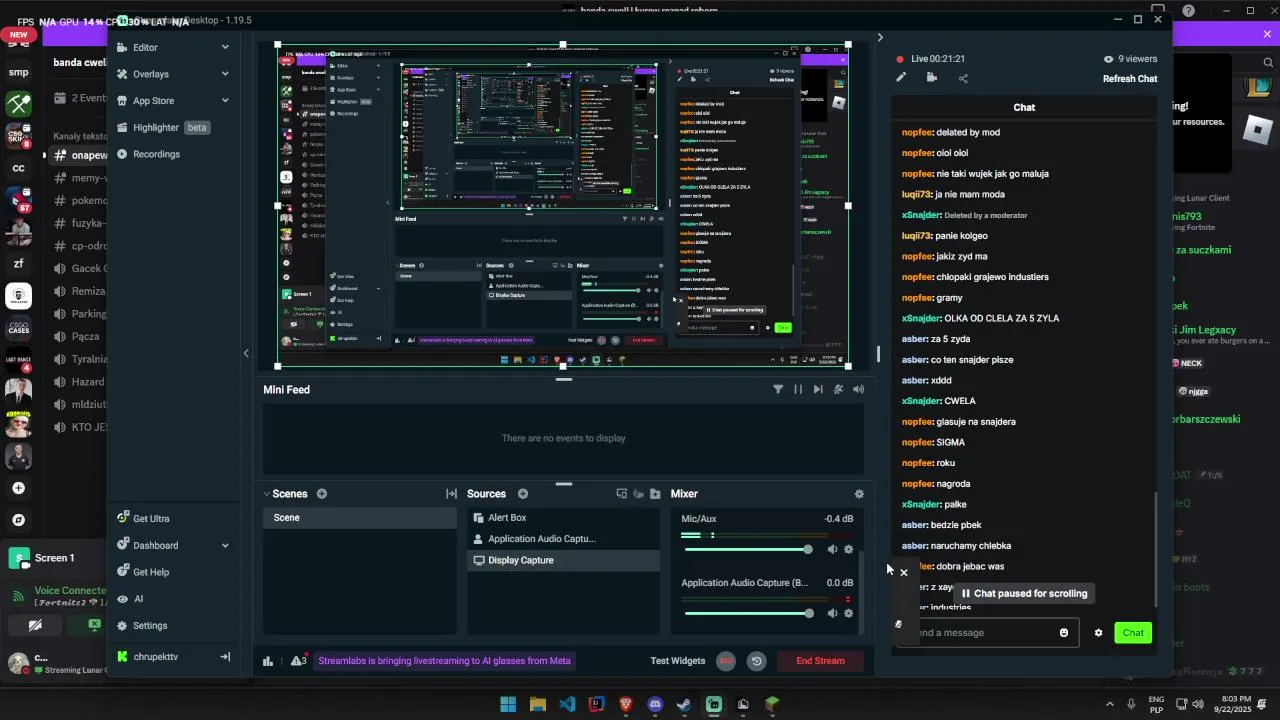Click the End Stream button
The image size is (1280, 720).
tap(820, 661)
